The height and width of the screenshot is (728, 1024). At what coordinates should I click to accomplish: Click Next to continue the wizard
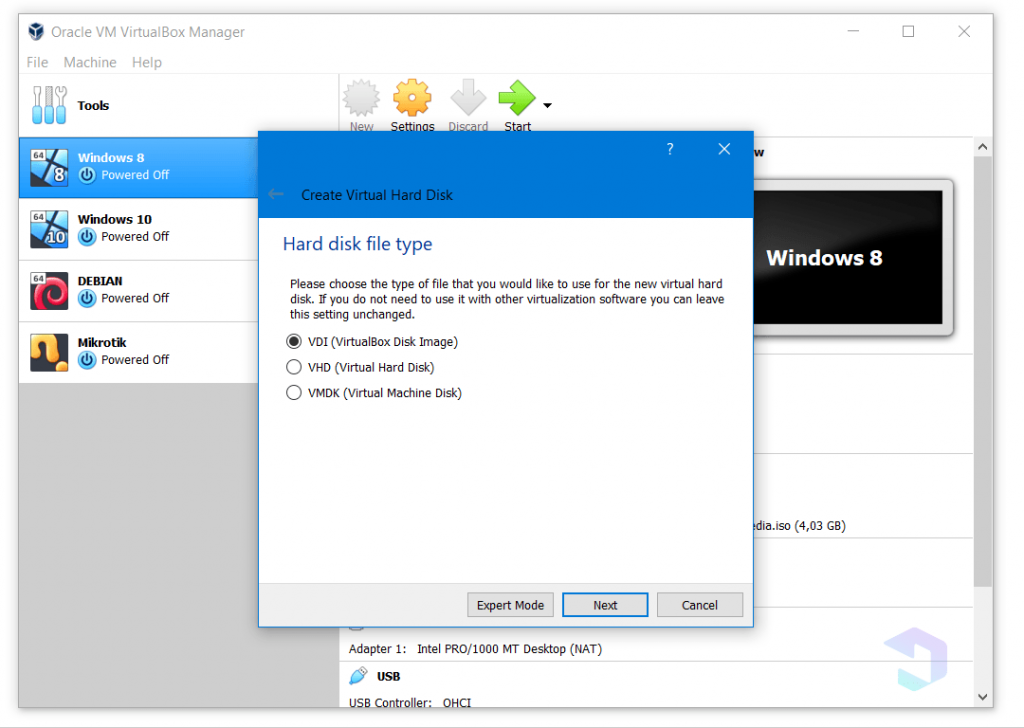(x=605, y=604)
